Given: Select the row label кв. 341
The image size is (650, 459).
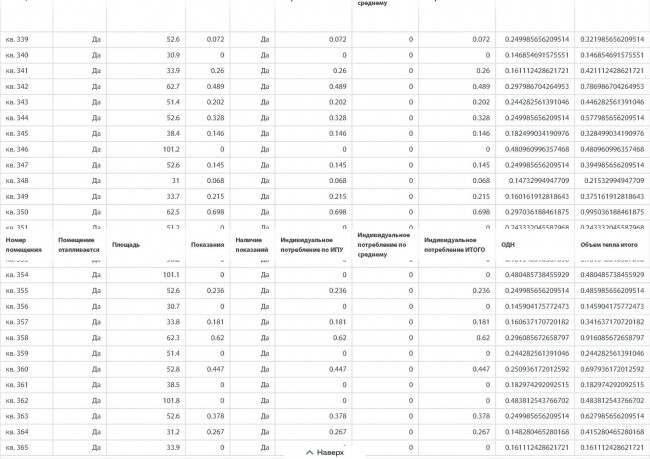Looking at the screenshot, I should 17,70.
